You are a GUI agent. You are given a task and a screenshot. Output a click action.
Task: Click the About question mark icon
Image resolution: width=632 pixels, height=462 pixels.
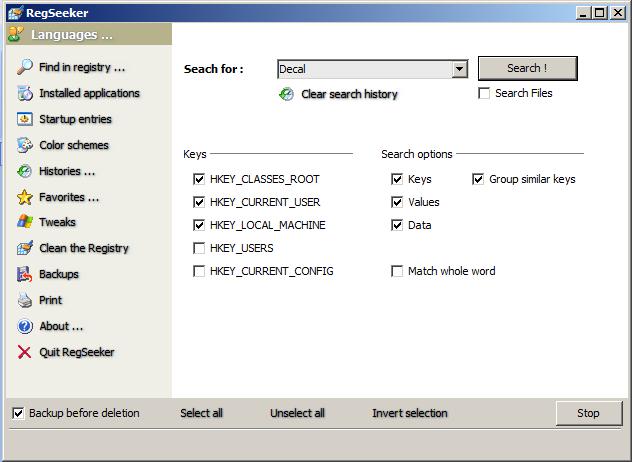tap(25, 326)
